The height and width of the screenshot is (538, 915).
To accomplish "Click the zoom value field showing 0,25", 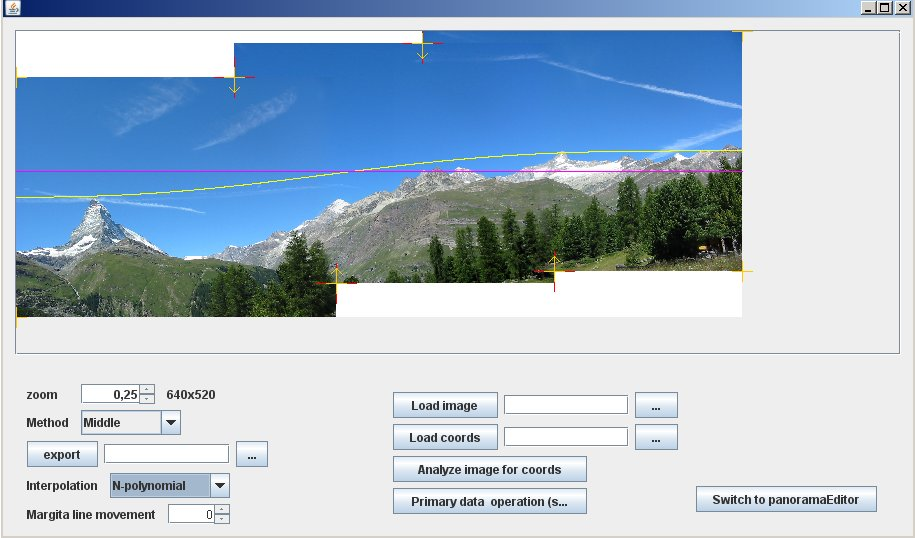I will point(110,394).
